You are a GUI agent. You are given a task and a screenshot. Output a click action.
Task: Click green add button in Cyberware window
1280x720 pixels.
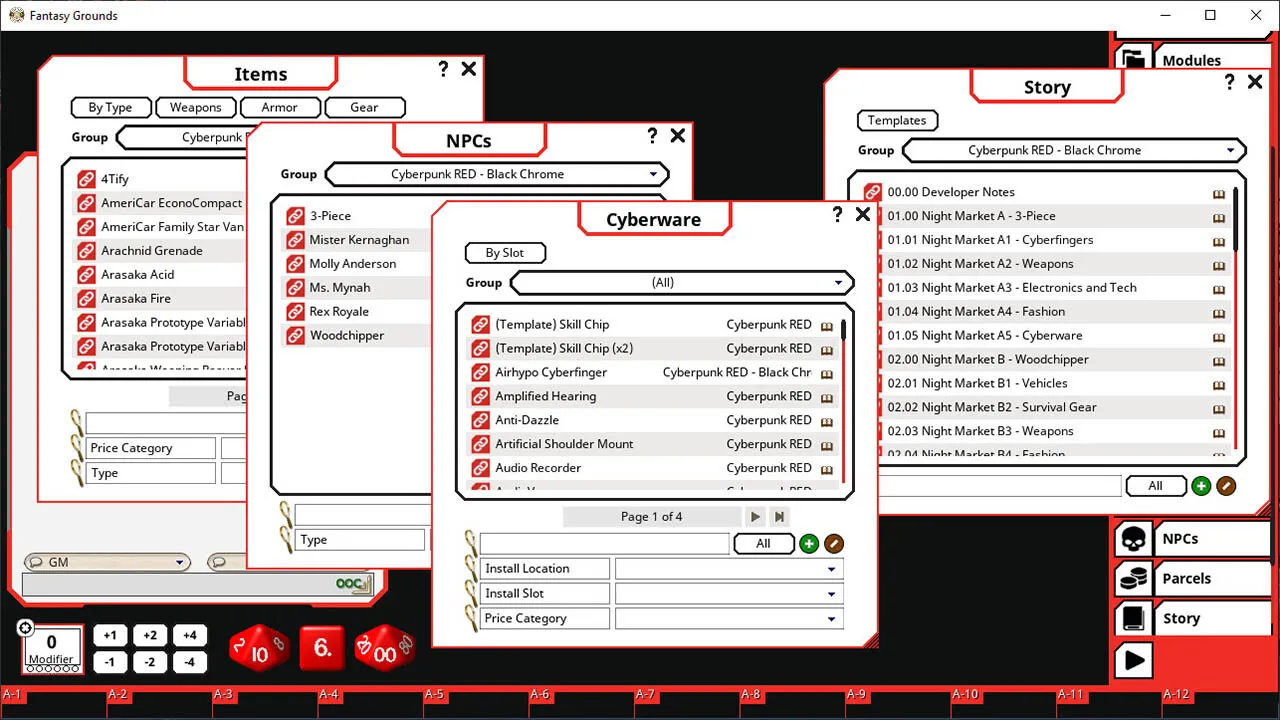click(809, 544)
